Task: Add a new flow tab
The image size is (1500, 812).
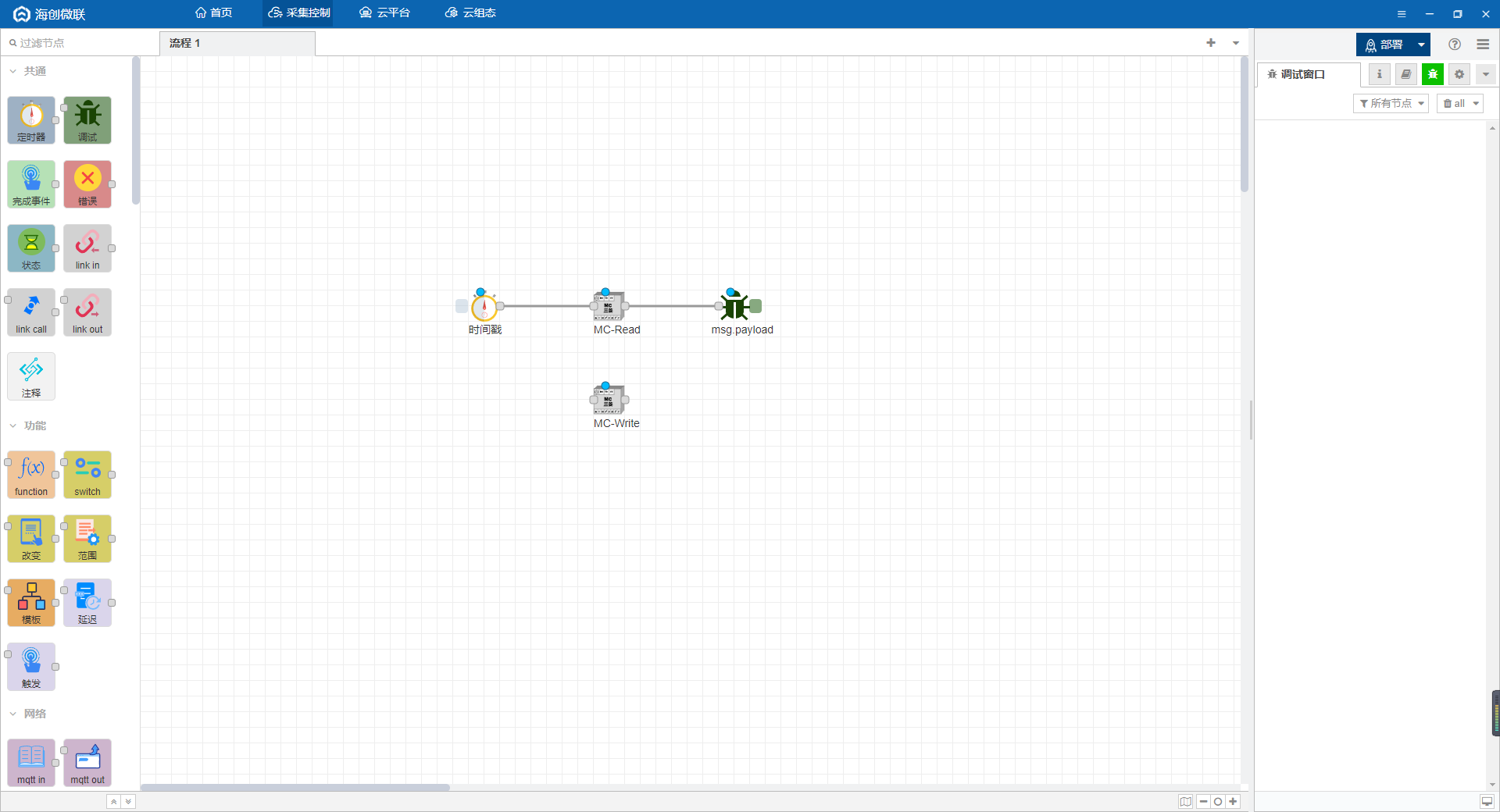Action: tap(1211, 43)
